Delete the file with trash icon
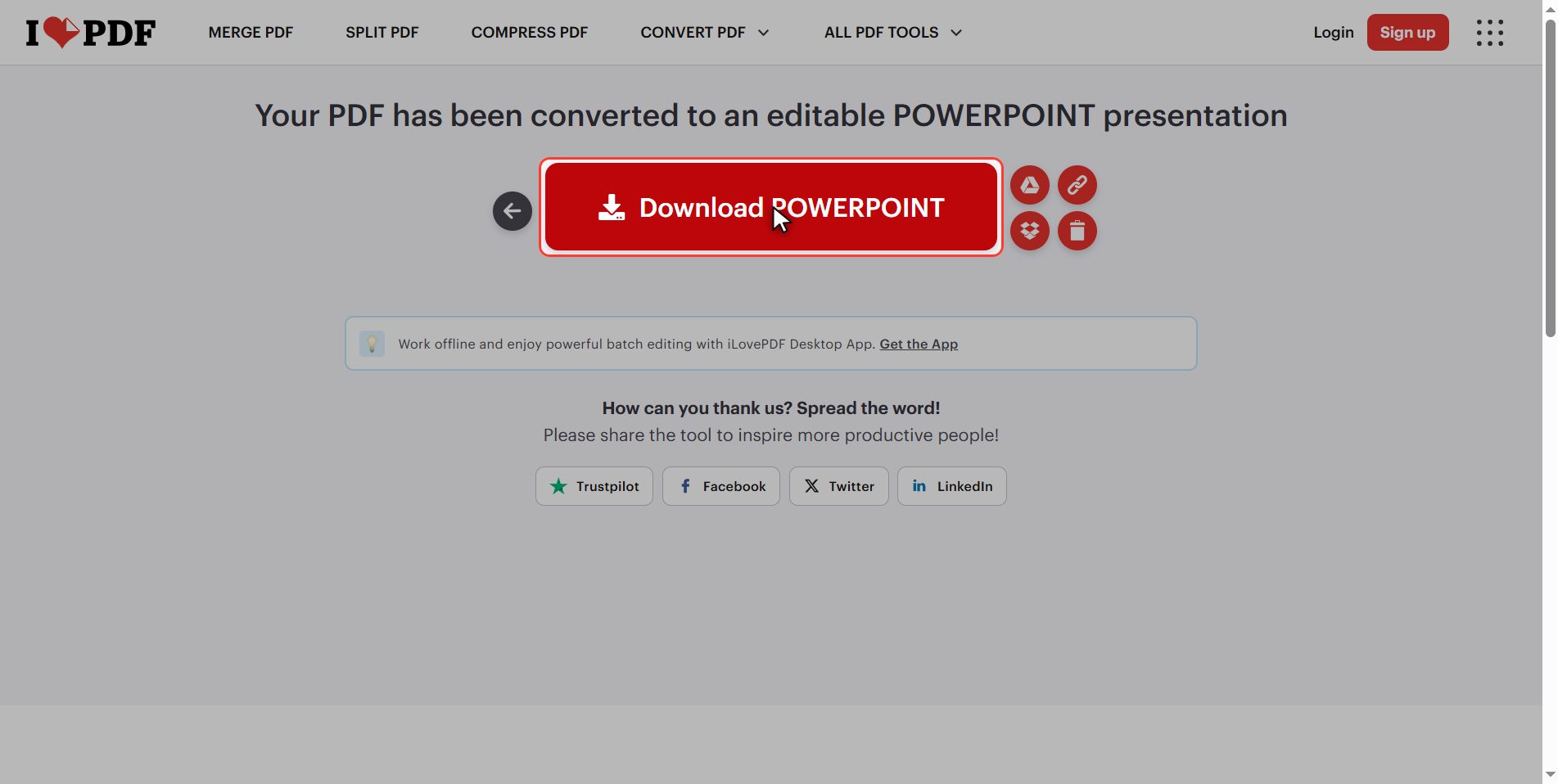This screenshot has height=784, width=1558. click(x=1077, y=231)
